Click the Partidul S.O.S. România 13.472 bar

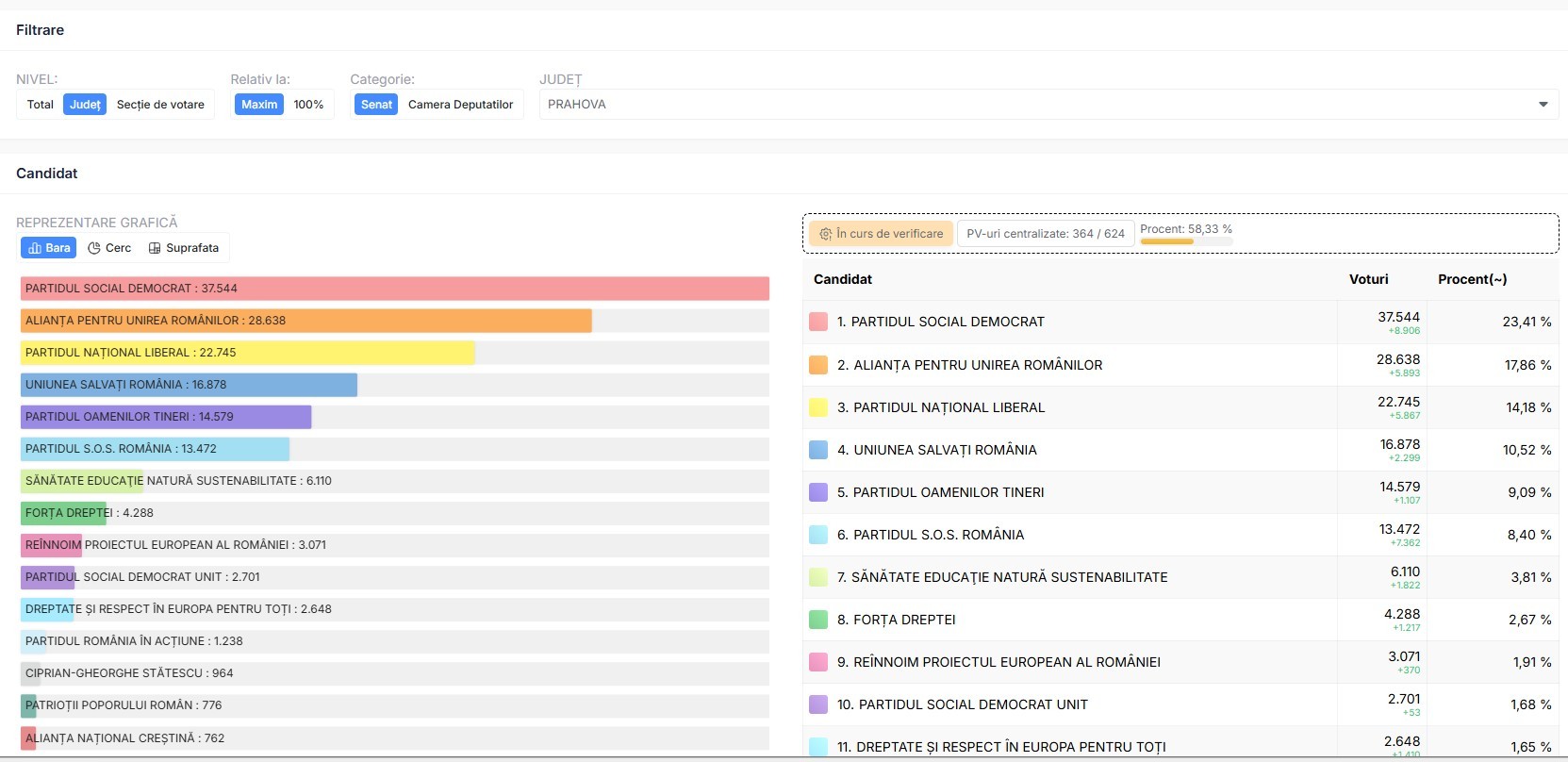(x=155, y=449)
